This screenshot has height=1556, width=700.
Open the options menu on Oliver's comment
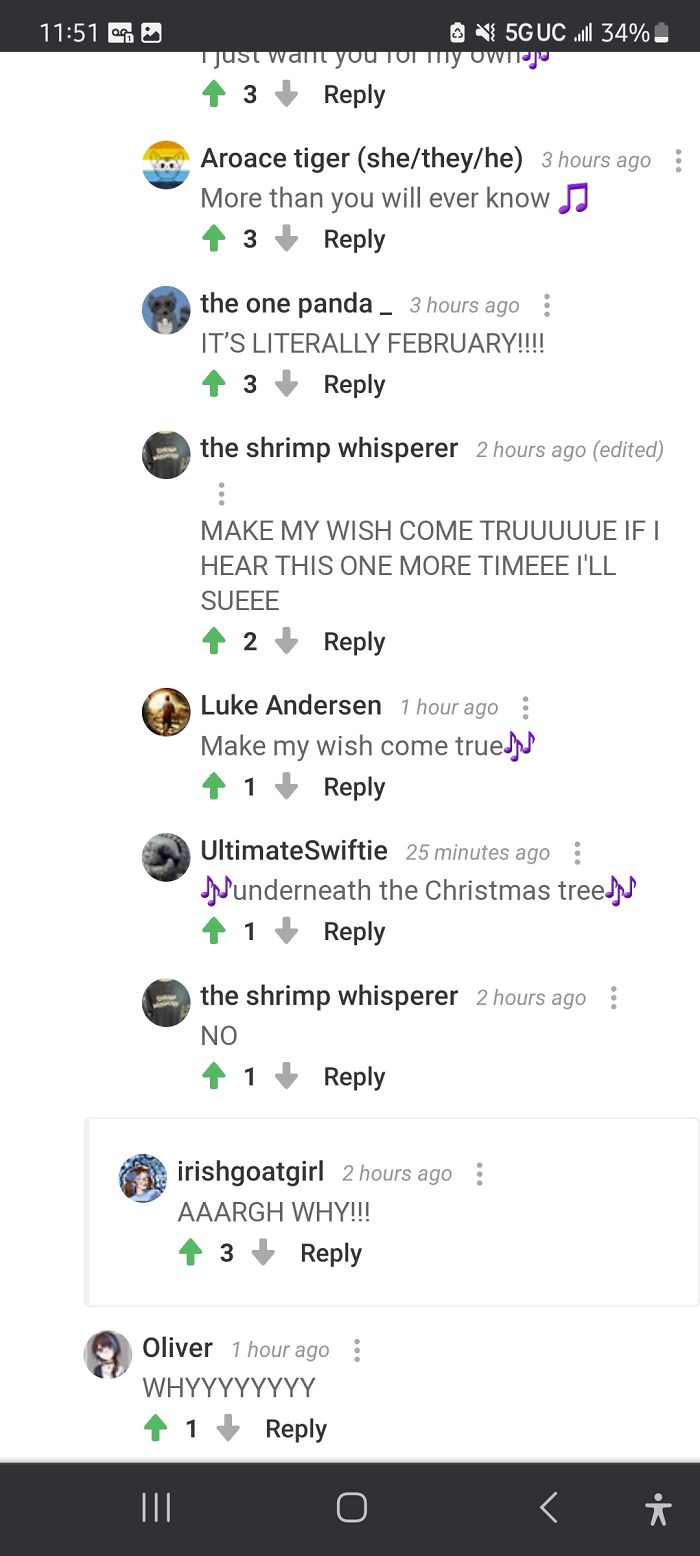pos(357,1350)
